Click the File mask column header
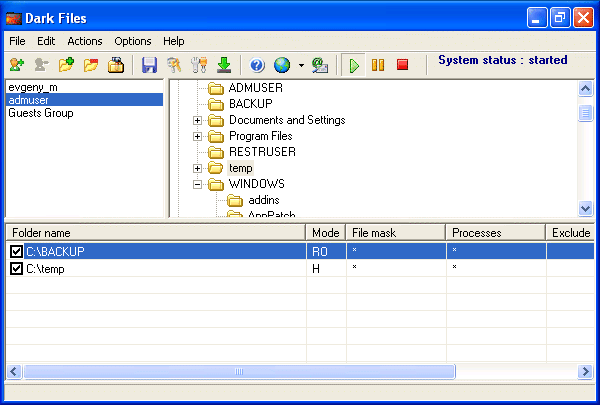The image size is (600, 405). tap(396, 233)
